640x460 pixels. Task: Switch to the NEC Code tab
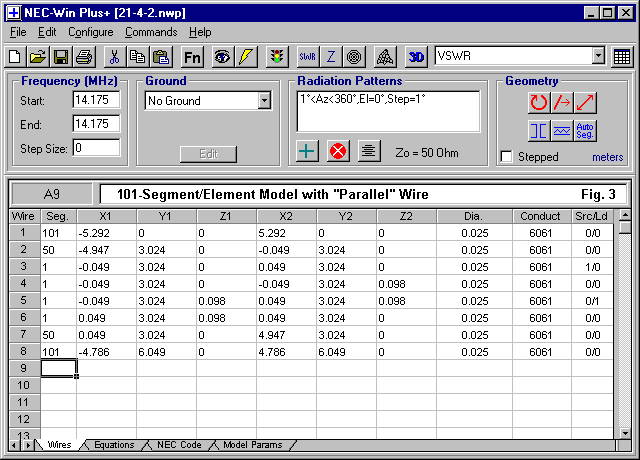tap(179, 445)
